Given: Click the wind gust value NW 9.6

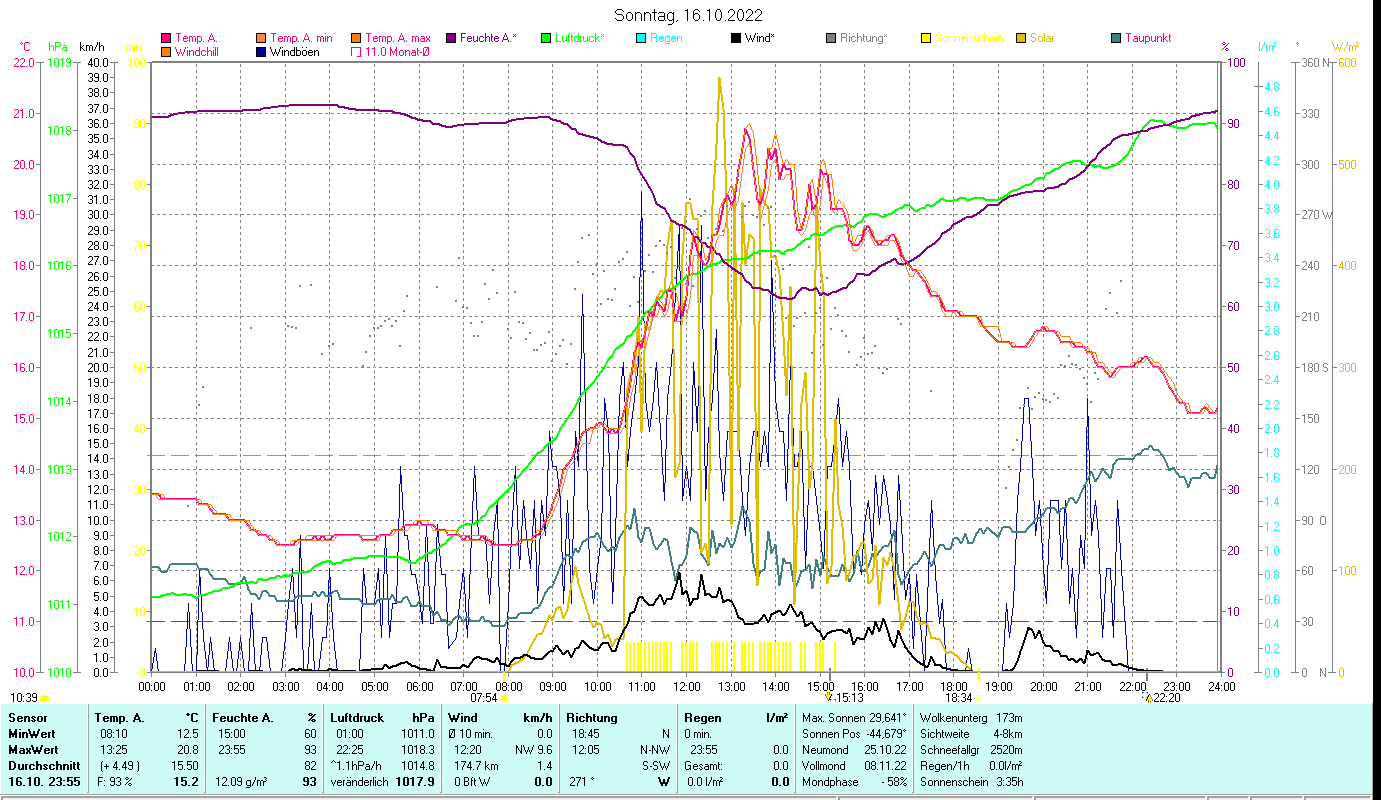Looking at the screenshot, I should pyautogui.click(x=533, y=748).
